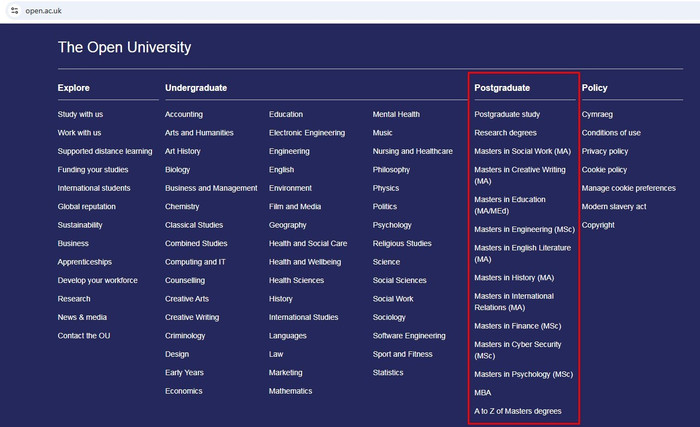Open Modern slavery act link

[614, 206]
